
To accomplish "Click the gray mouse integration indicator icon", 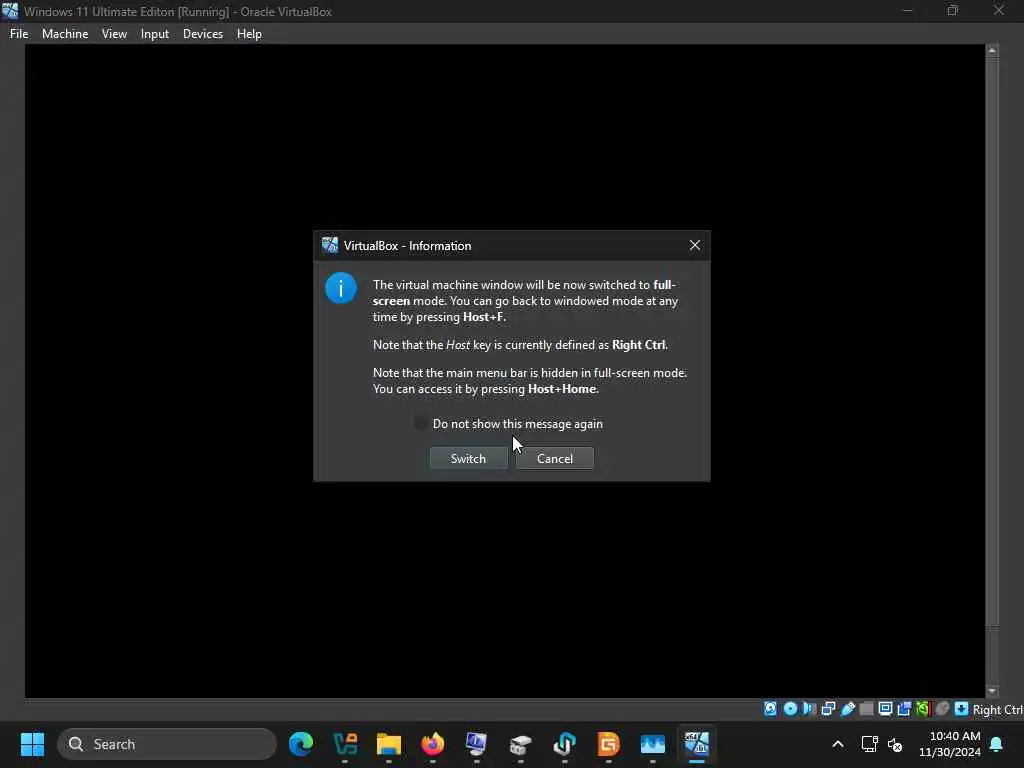I will [942, 709].
